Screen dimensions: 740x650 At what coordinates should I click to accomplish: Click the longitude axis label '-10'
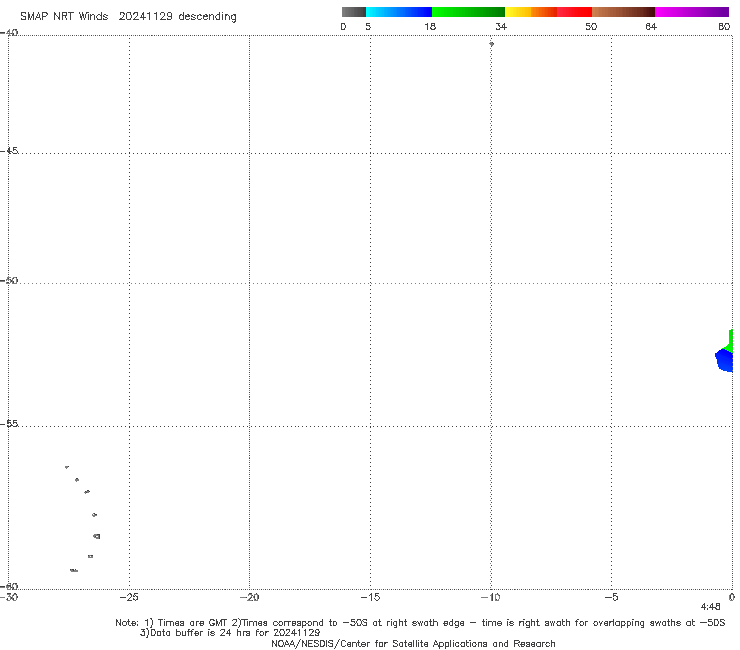coord(490,597)
